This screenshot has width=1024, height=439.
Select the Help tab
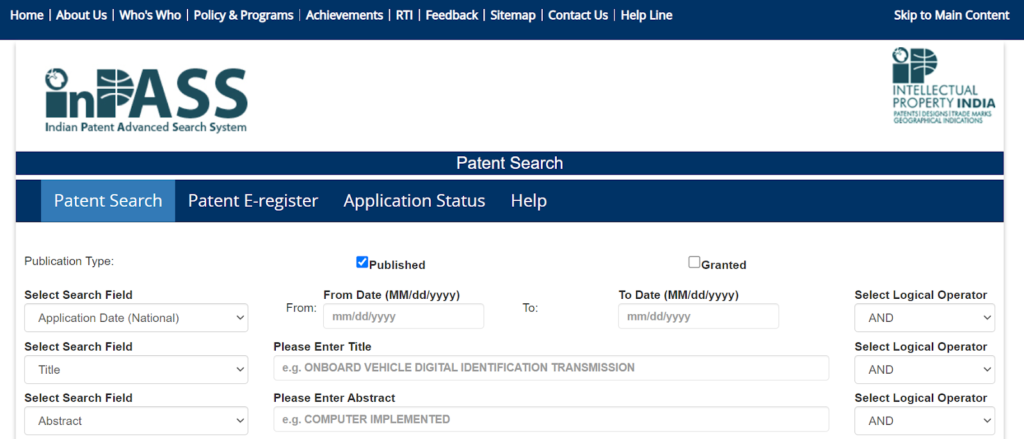(x=528, y=201)
